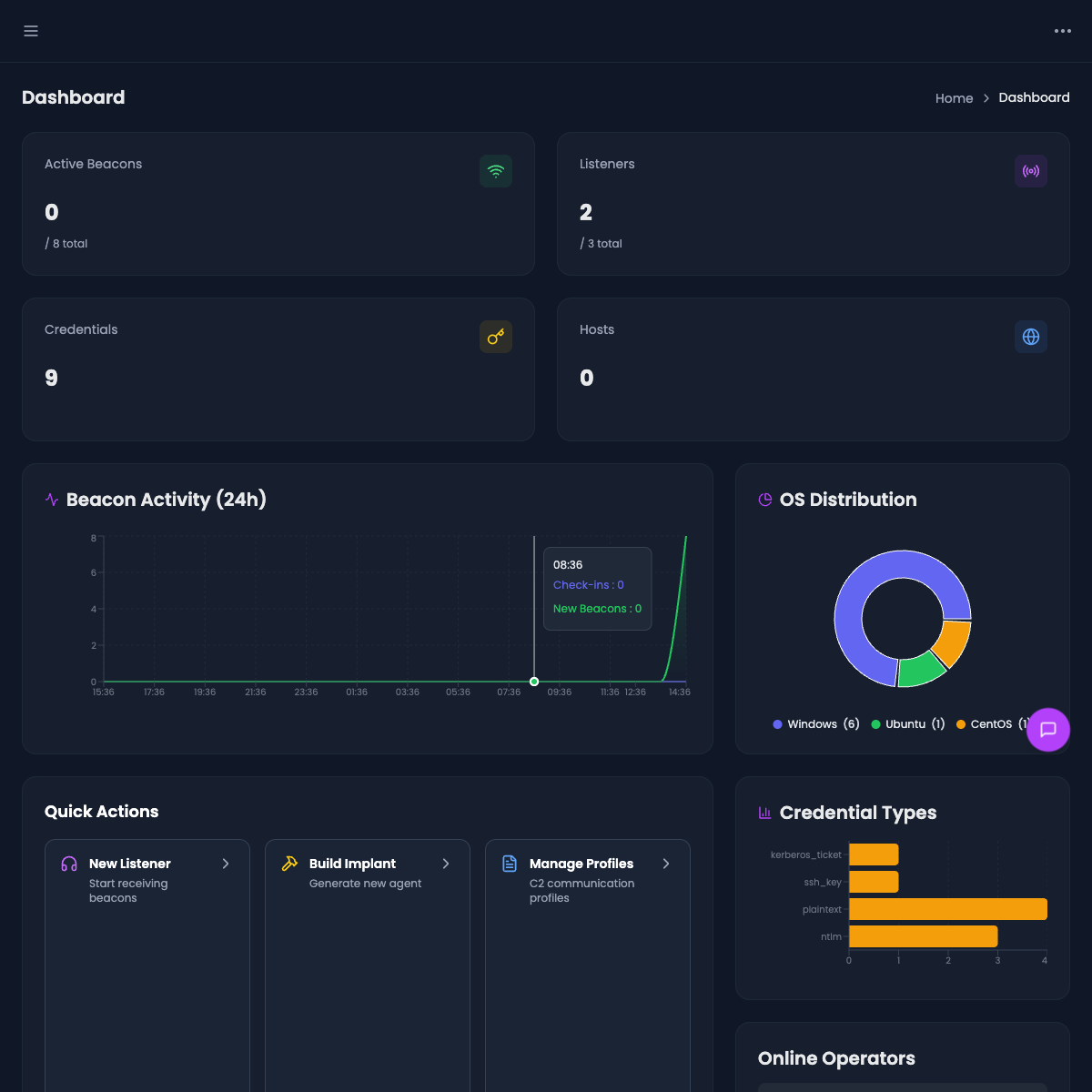Image resolution: width=1092 pixels, height=1092 pixels.
Task: Toggle Windows legend entry in OS Distribution
Action: [x=815, y=724]
